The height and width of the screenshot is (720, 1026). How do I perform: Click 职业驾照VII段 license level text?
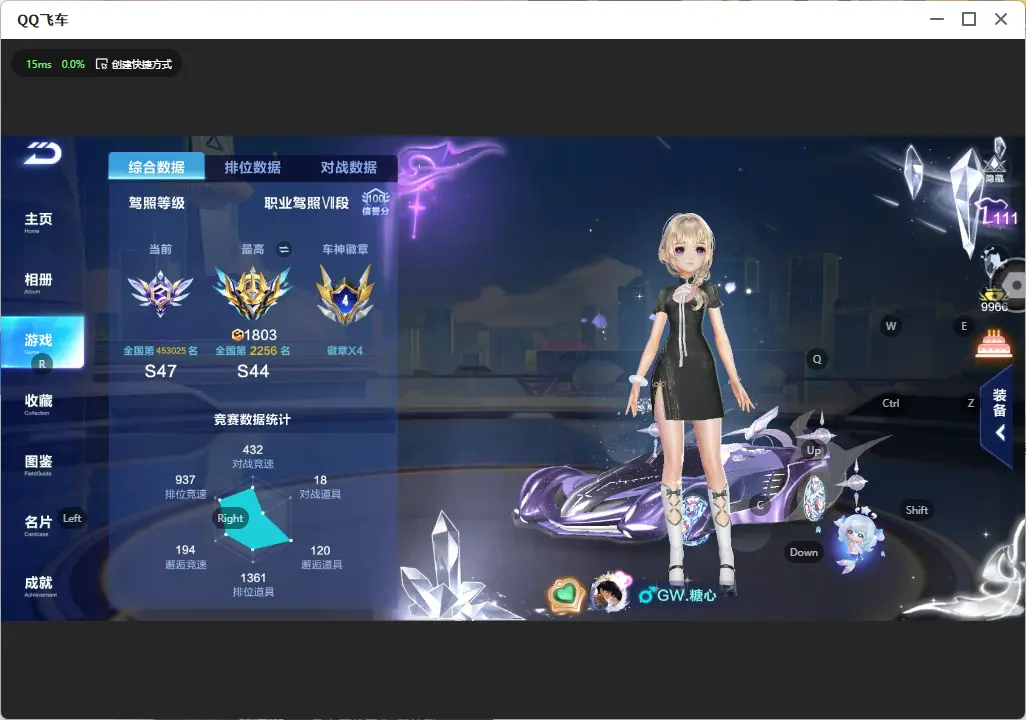[x=306, y=203]
